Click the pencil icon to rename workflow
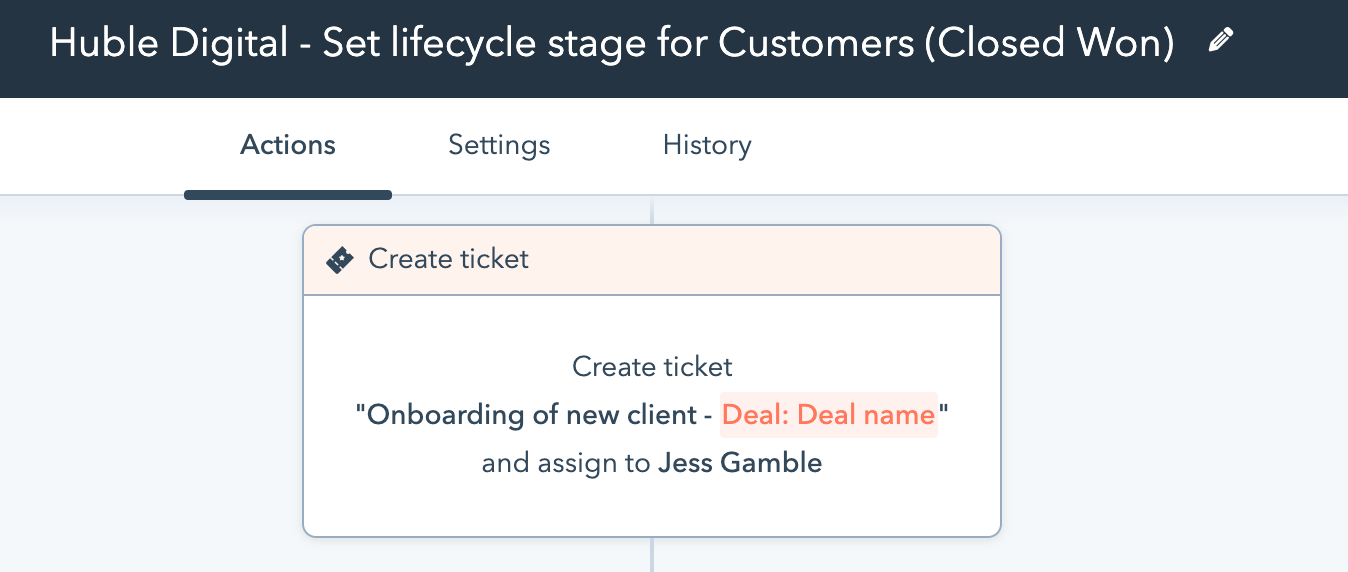1348x572 pixels. pyautogui.click(x=1220, y=41)
